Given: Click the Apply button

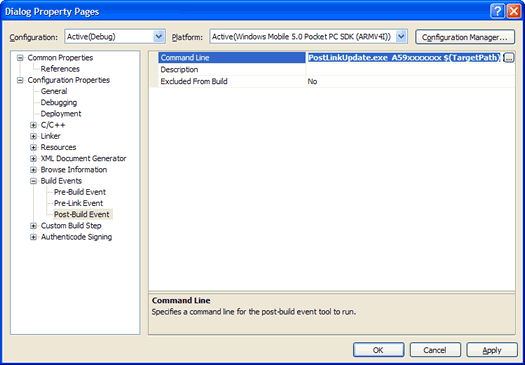Looking at the screenshot, I should (492, 350).
